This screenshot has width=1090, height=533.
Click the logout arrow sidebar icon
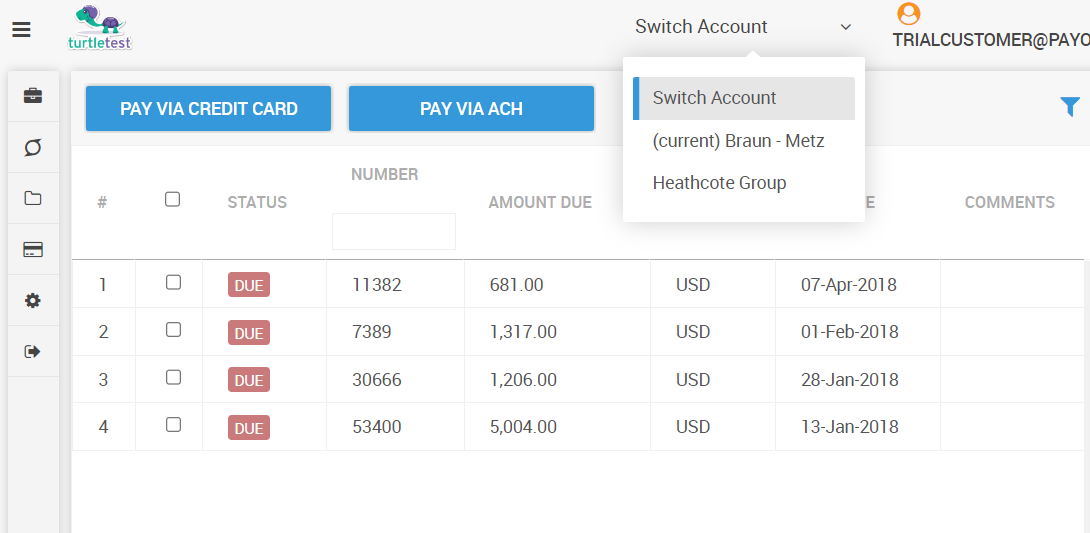(33, 352)
